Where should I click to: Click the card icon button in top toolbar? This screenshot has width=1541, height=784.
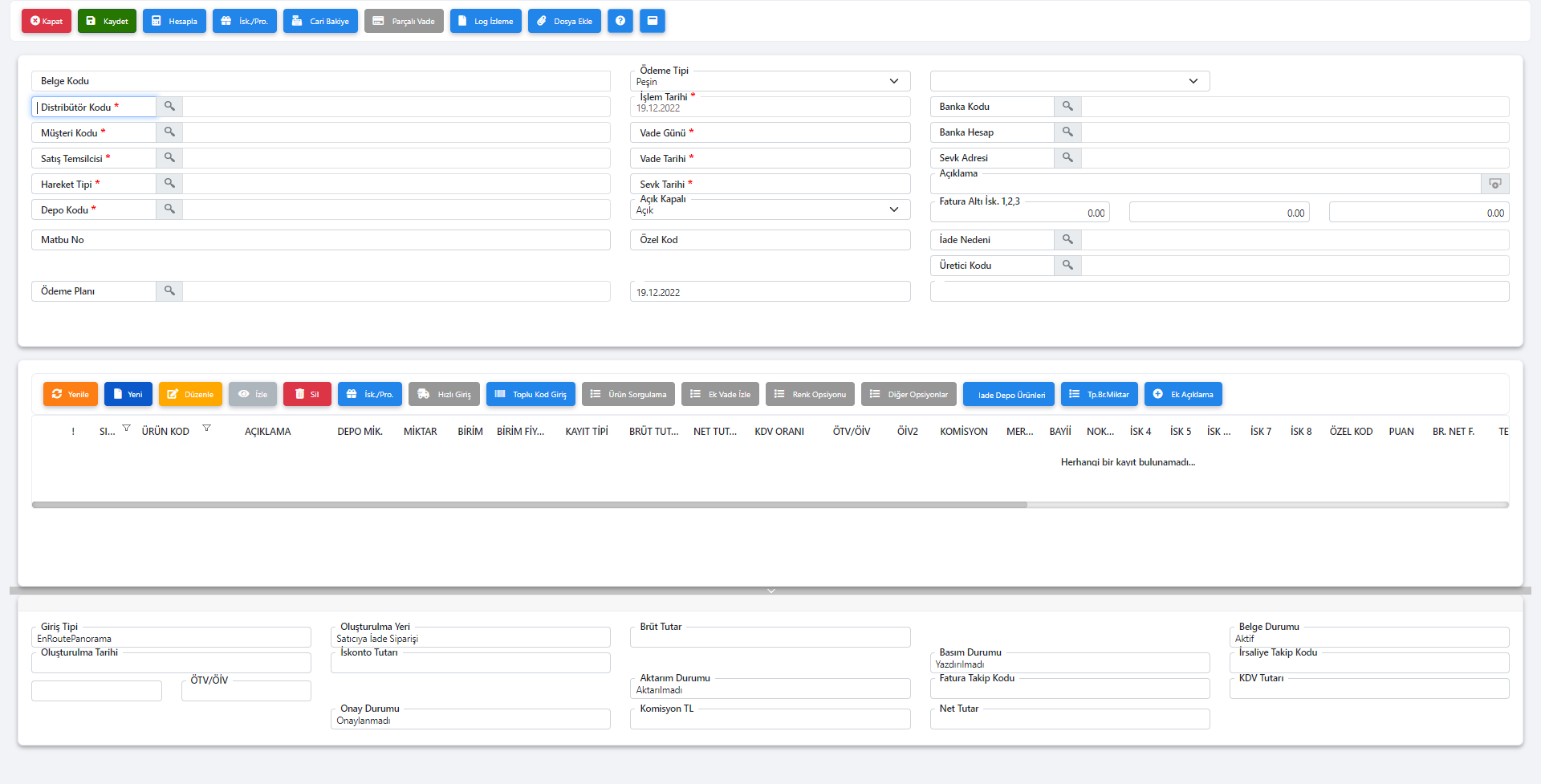tap(652, 21)
